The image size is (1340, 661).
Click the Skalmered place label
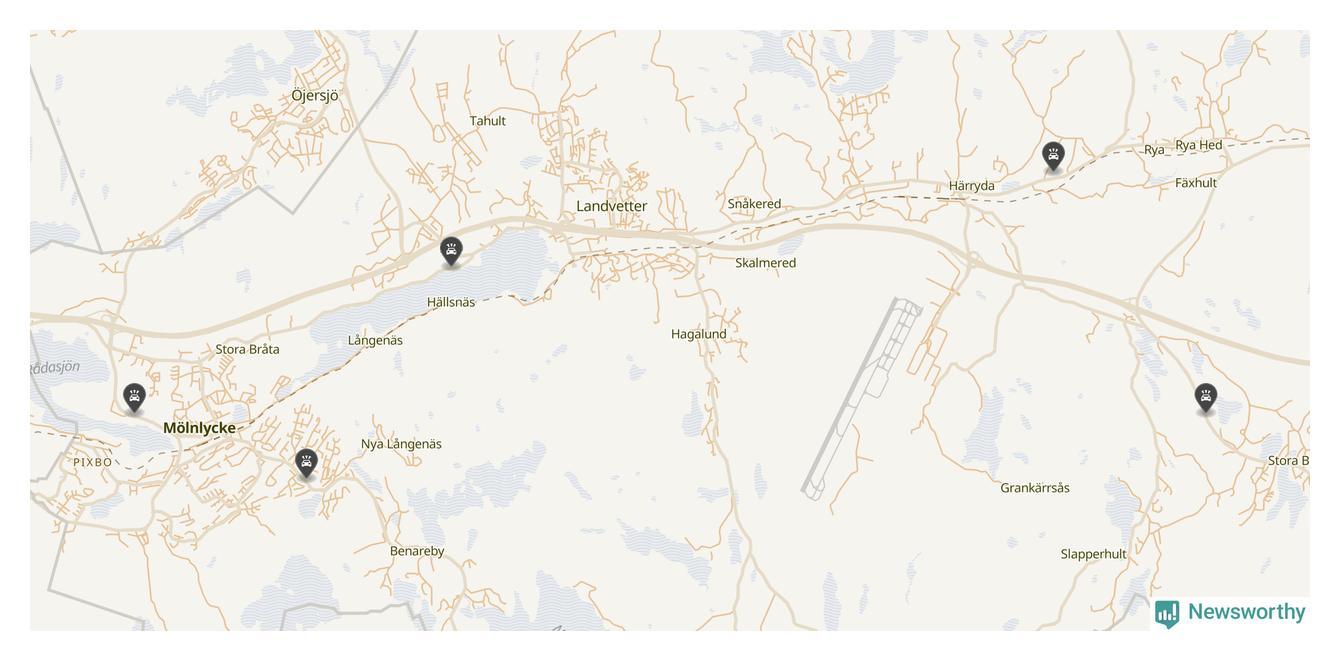point(766,263)
